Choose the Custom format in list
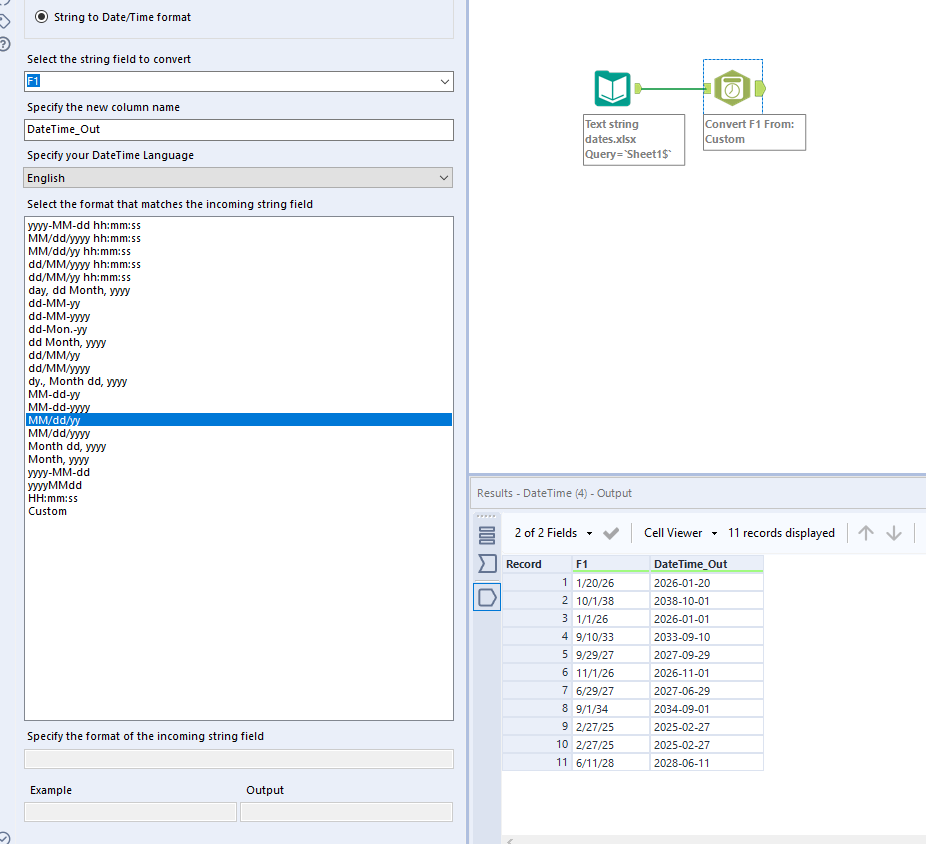Viewport: 926px width, 844px height. 47,511
